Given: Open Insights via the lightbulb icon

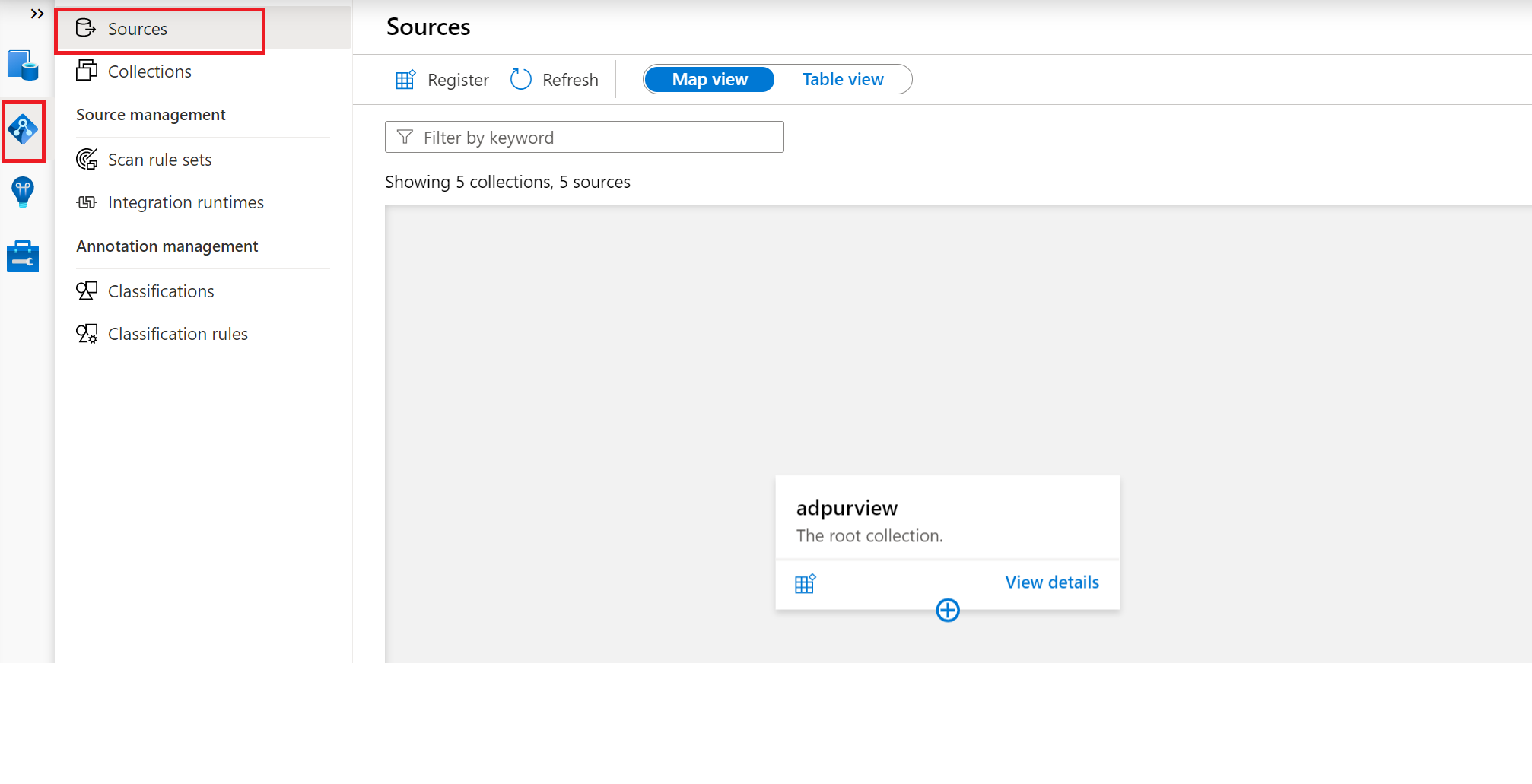Looking at the screenshot, I should pyautogui.click(x=23, y=192).
